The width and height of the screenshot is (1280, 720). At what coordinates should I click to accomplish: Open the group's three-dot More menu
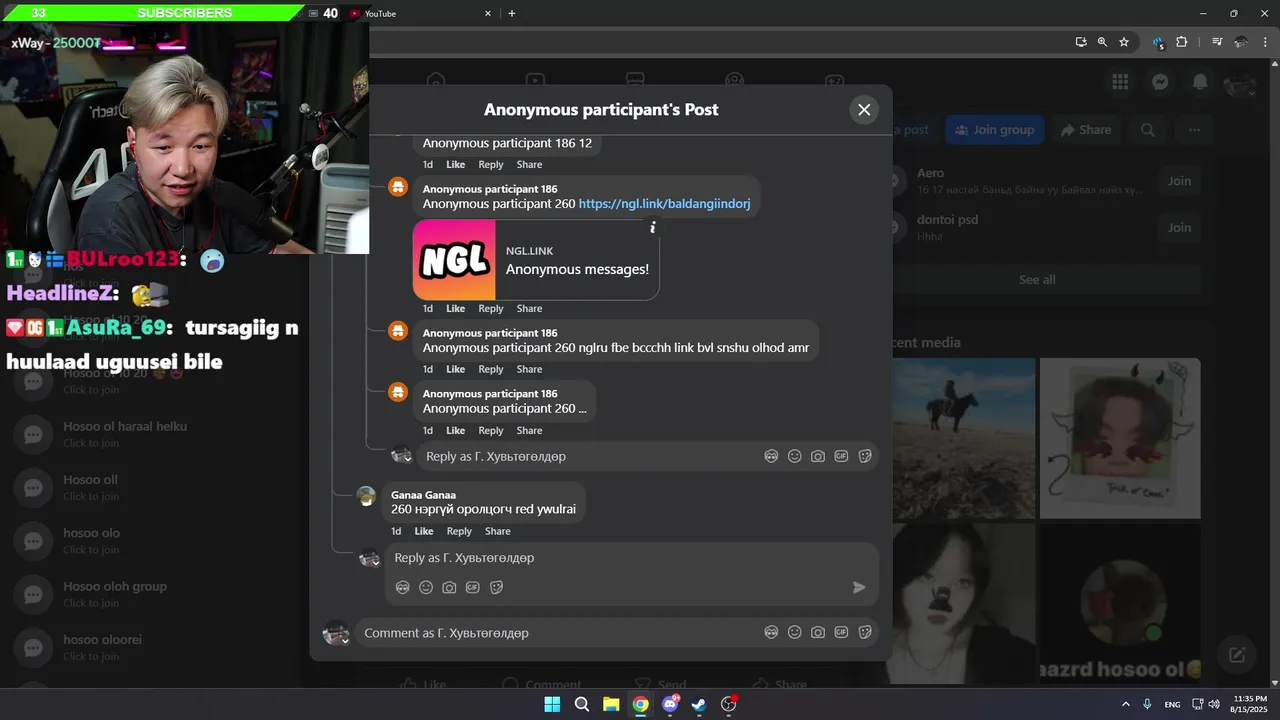pos(1194,130)
